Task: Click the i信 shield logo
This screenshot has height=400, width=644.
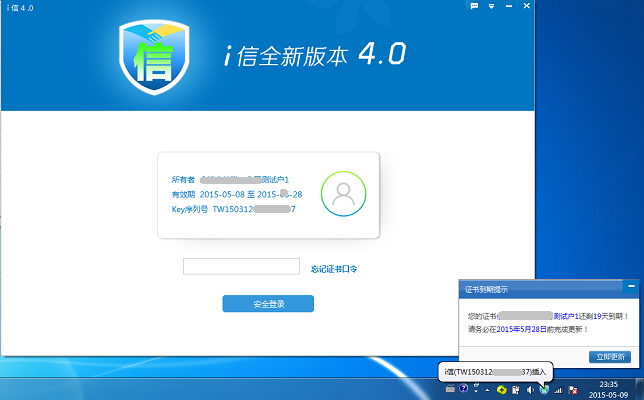Action: click(154, 57)
